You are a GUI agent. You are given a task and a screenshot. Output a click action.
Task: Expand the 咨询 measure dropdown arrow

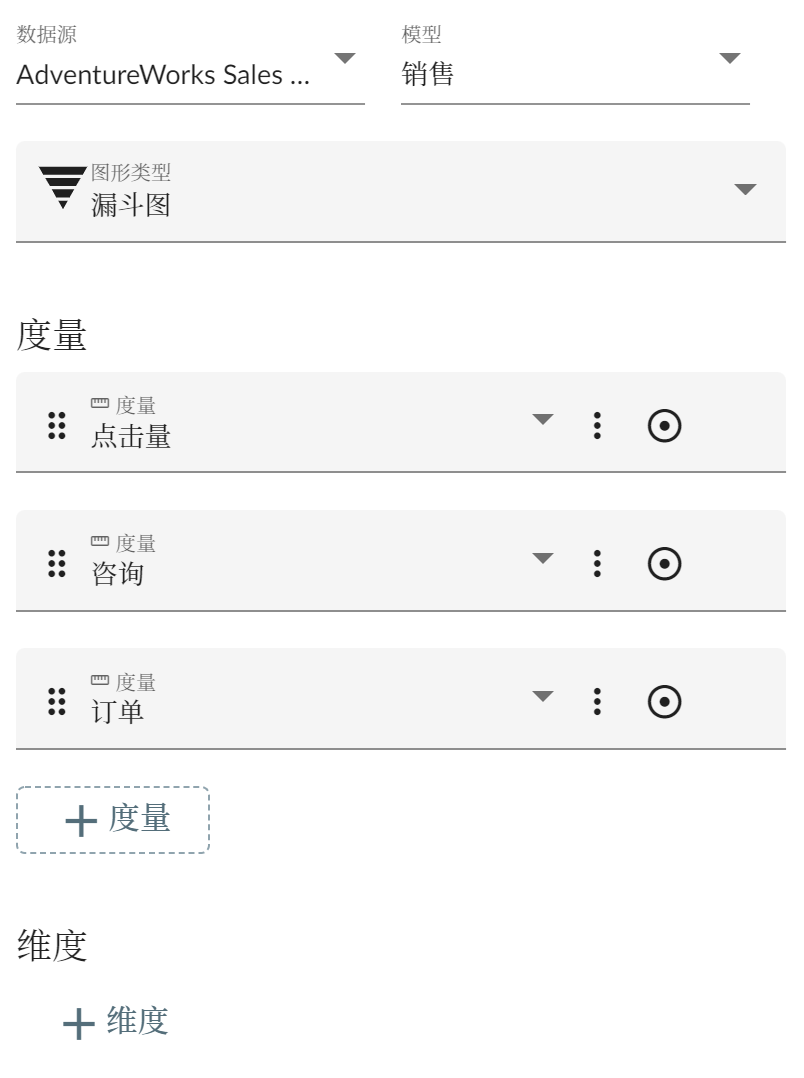tap(542, 558)
